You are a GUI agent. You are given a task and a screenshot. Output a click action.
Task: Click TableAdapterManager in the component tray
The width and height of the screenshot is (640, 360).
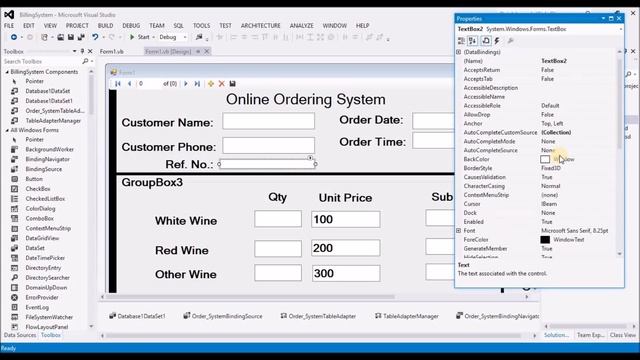coord(407,316)
